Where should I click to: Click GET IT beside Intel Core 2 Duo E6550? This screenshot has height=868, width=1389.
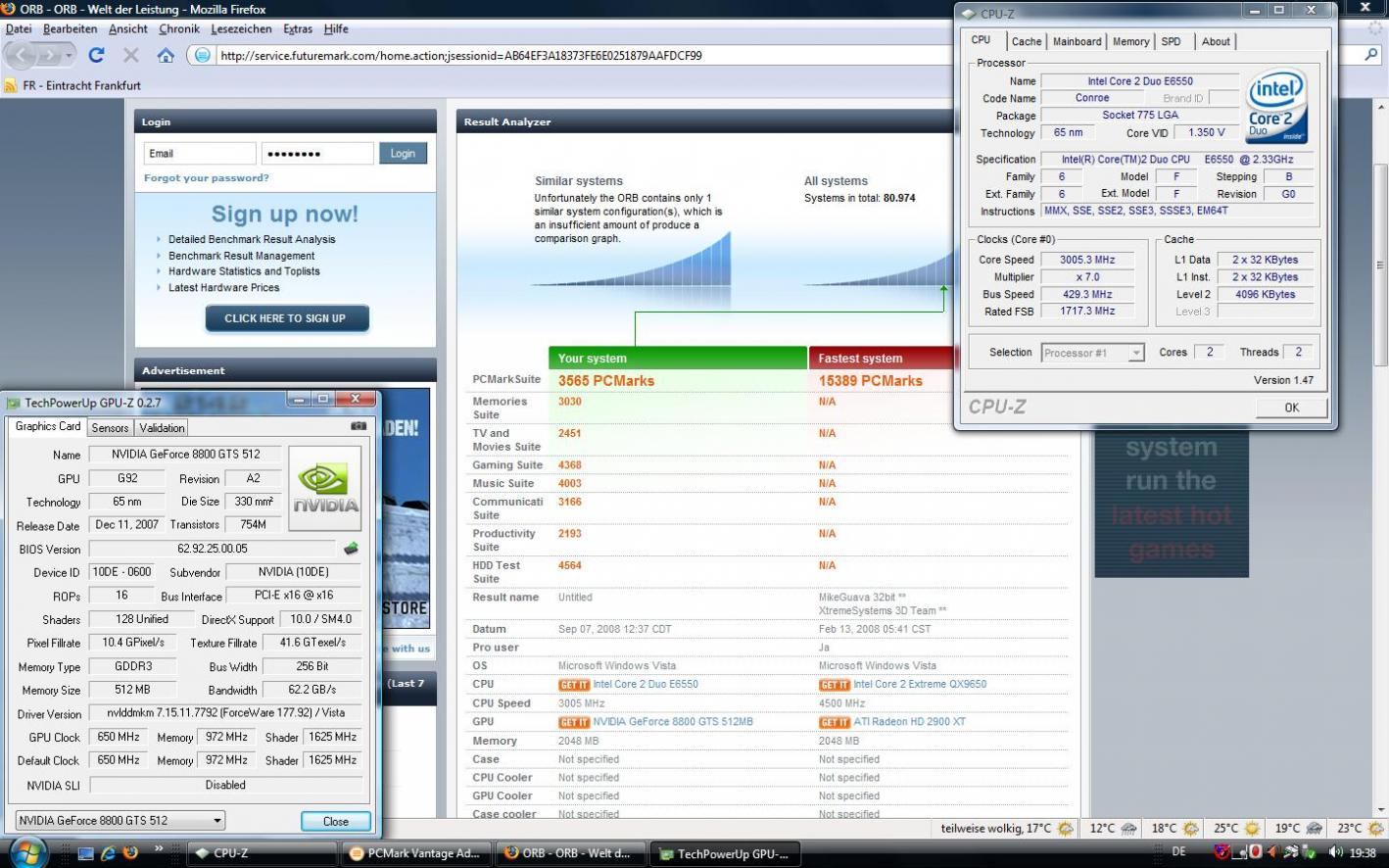(x=573, y=685)
